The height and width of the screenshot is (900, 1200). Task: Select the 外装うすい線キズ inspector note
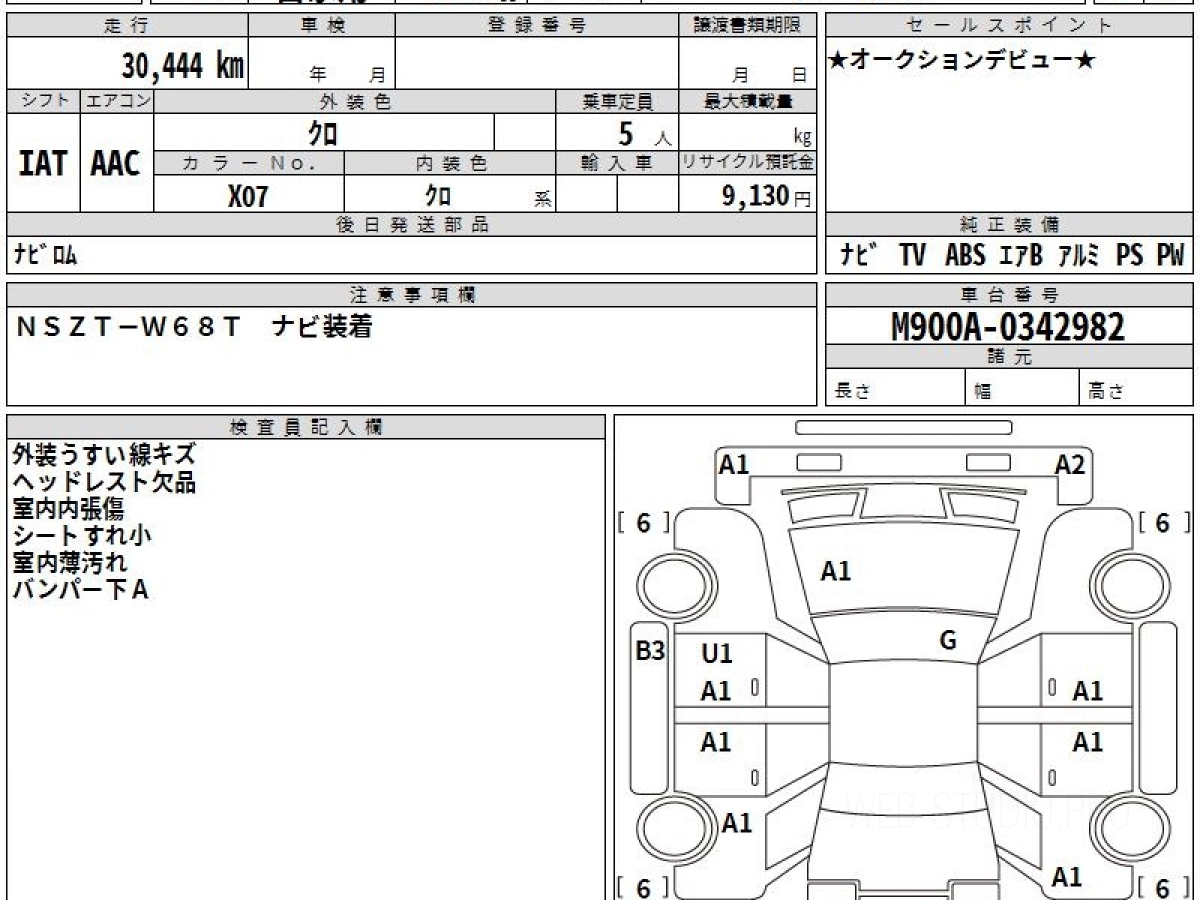point(104,455)
